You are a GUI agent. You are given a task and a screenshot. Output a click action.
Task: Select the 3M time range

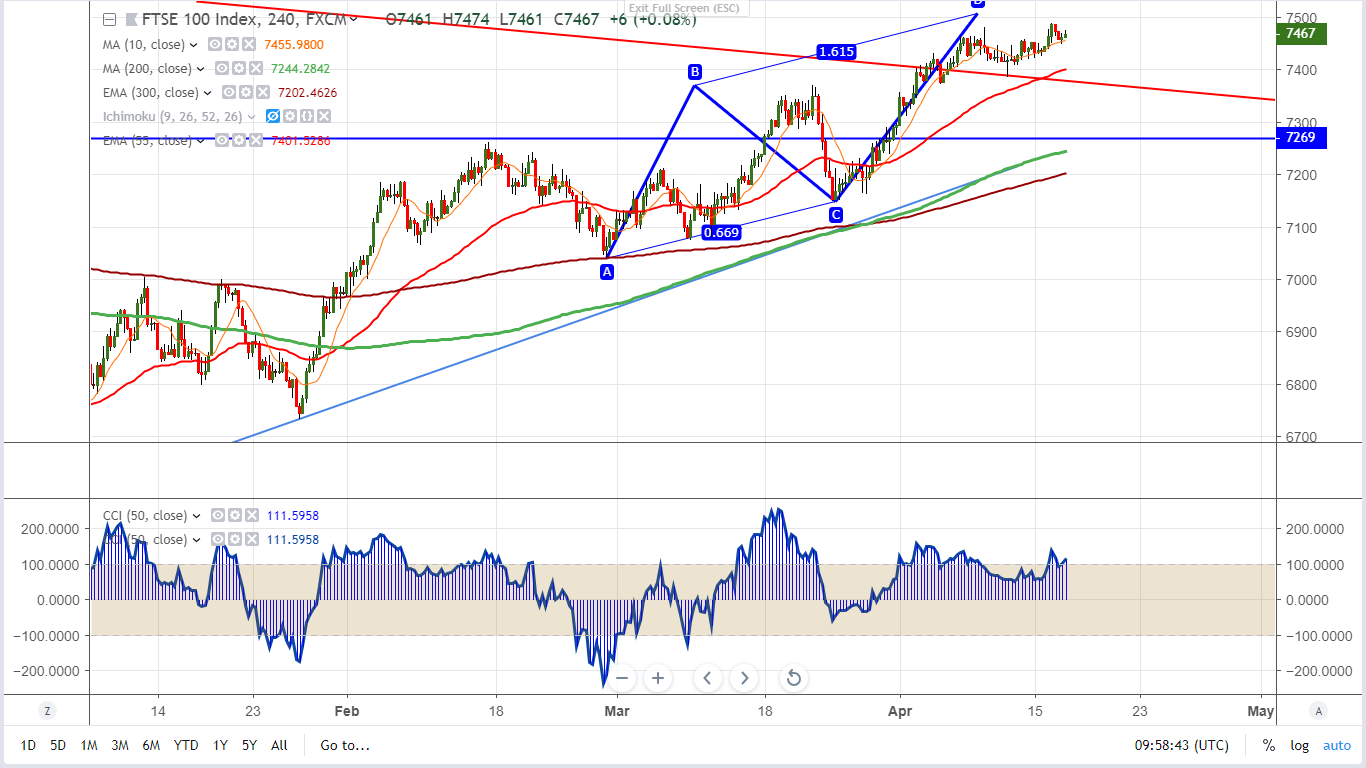(119, 745)
